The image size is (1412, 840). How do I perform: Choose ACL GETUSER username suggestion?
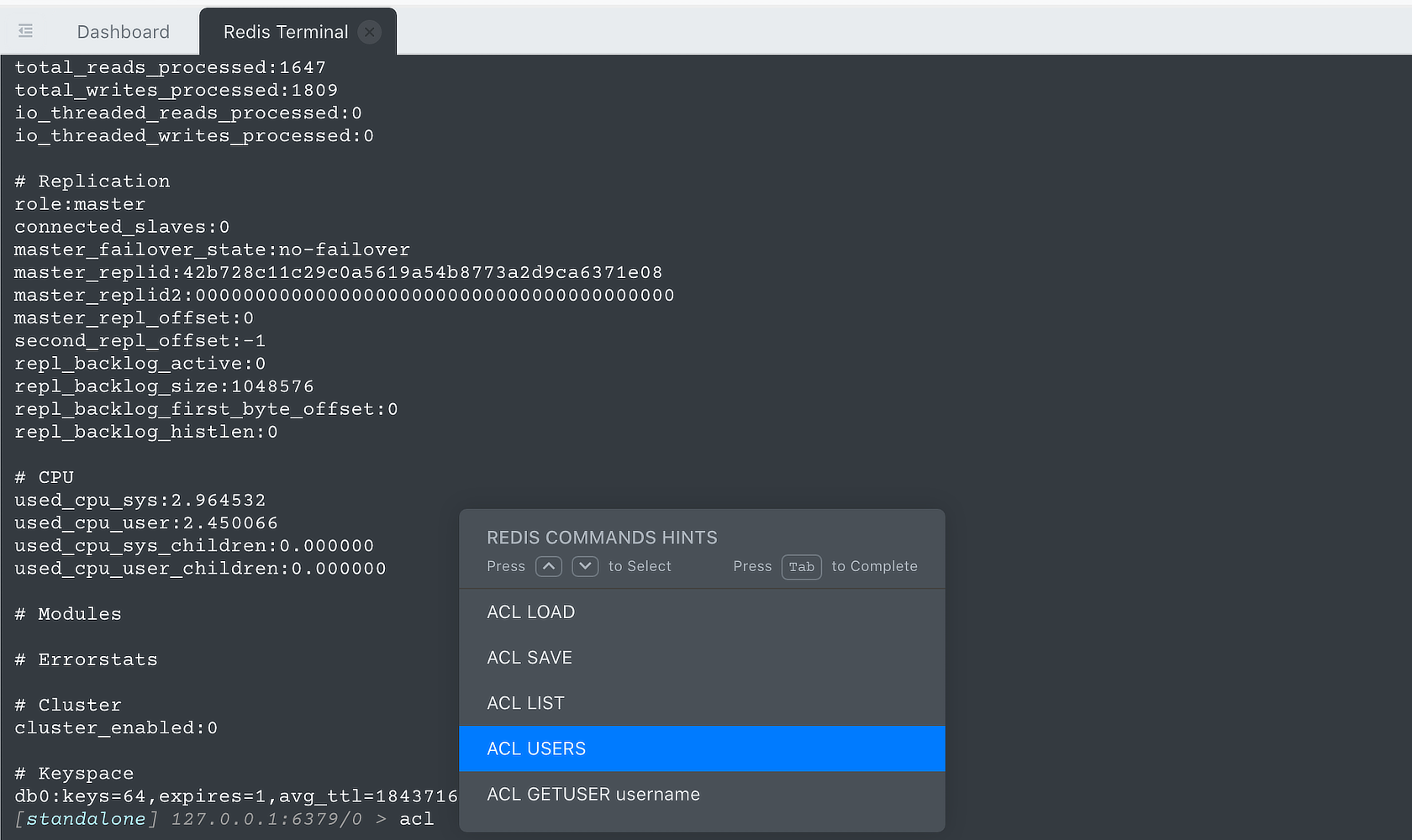pos(702,794)
